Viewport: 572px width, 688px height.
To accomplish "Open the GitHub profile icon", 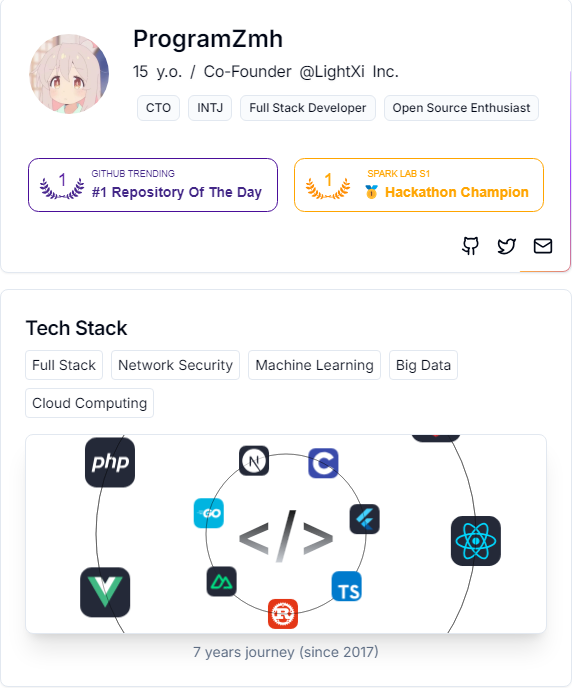I will [x=470, y=246].
